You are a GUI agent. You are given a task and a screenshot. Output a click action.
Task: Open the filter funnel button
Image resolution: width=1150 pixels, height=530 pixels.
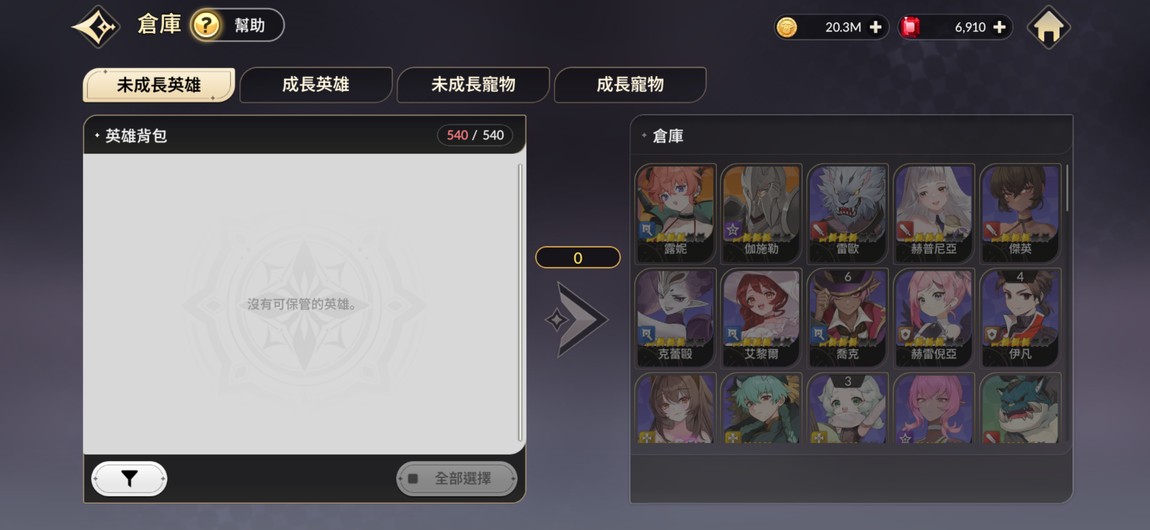click(129, 479)
